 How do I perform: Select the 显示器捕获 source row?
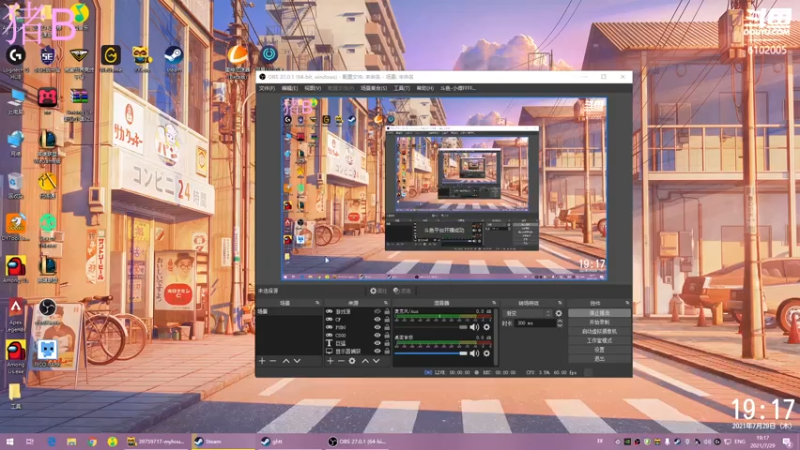tap(357, 351)
